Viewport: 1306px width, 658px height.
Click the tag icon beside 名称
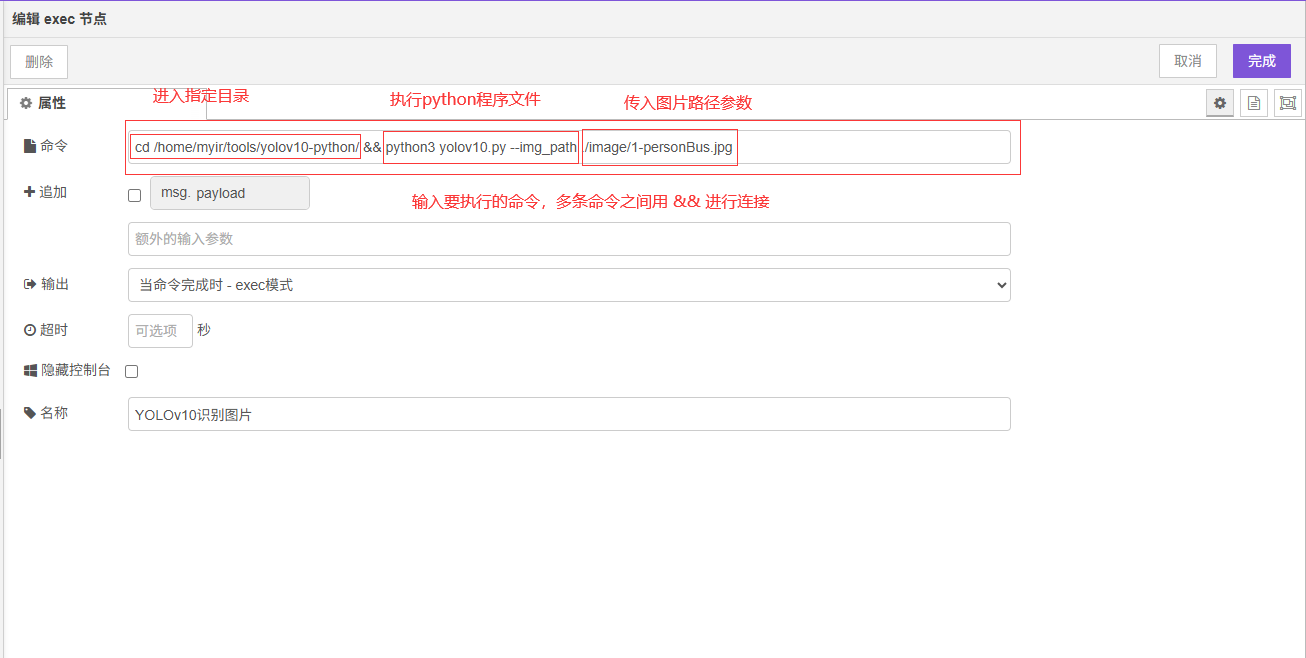(x=30, y=413)
